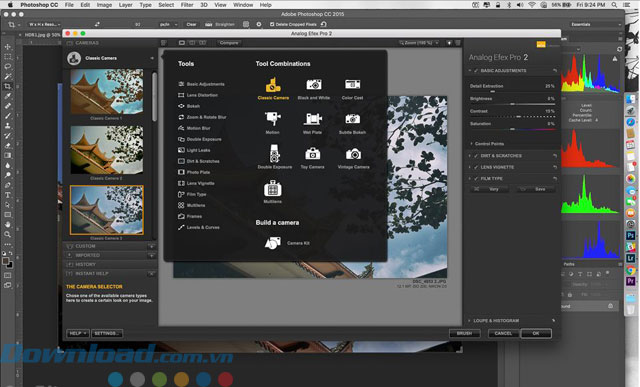The height and width of the screenshot is (387, 640).
Task: Select Lens Distortion in Tools list
Action: coord(198,95)
